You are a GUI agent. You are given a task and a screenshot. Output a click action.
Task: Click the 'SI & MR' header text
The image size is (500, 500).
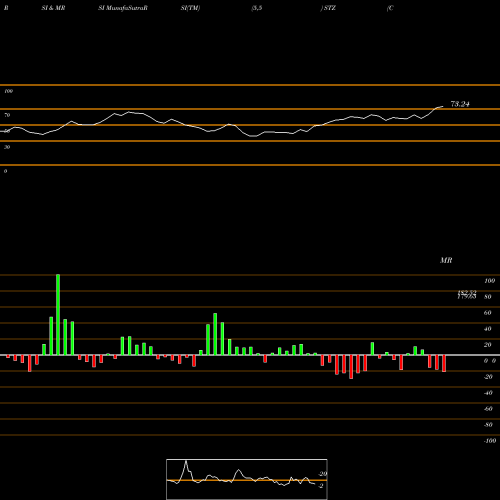click(x=53, y=8)
